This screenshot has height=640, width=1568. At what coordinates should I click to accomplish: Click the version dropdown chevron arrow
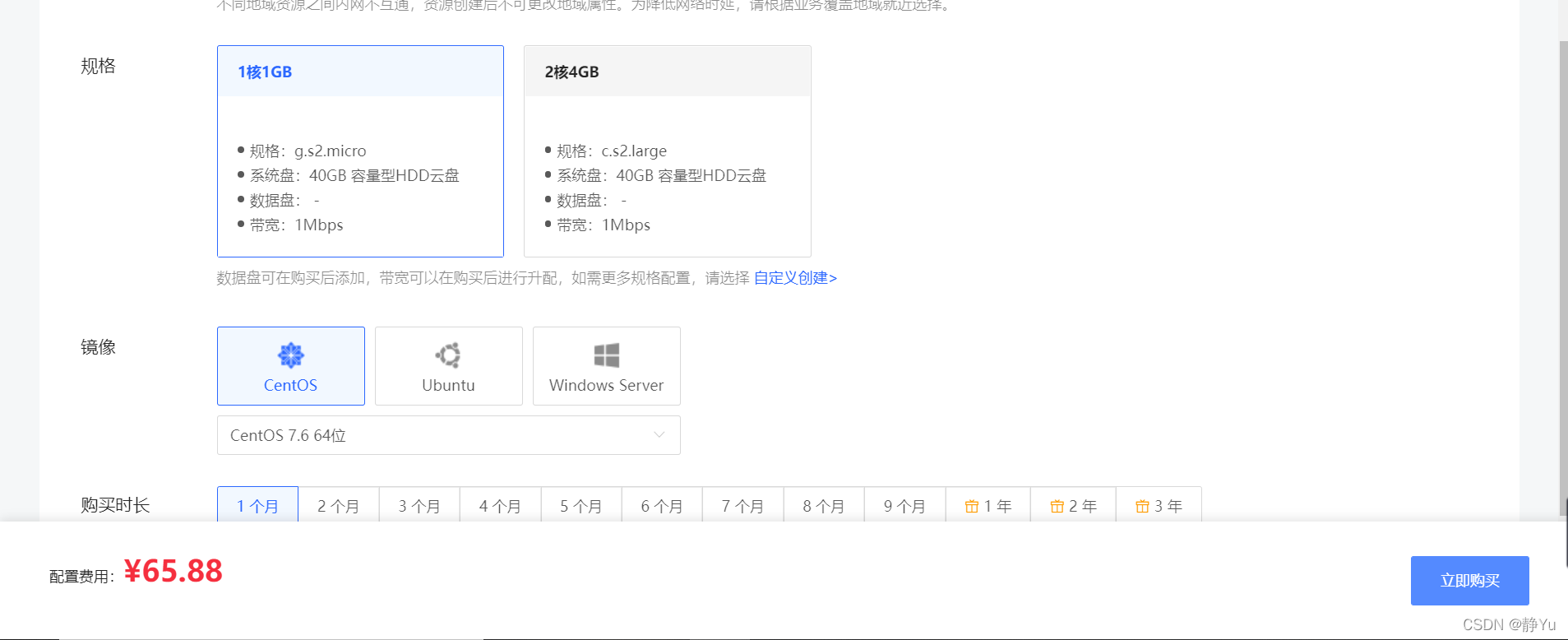[659, 435]
